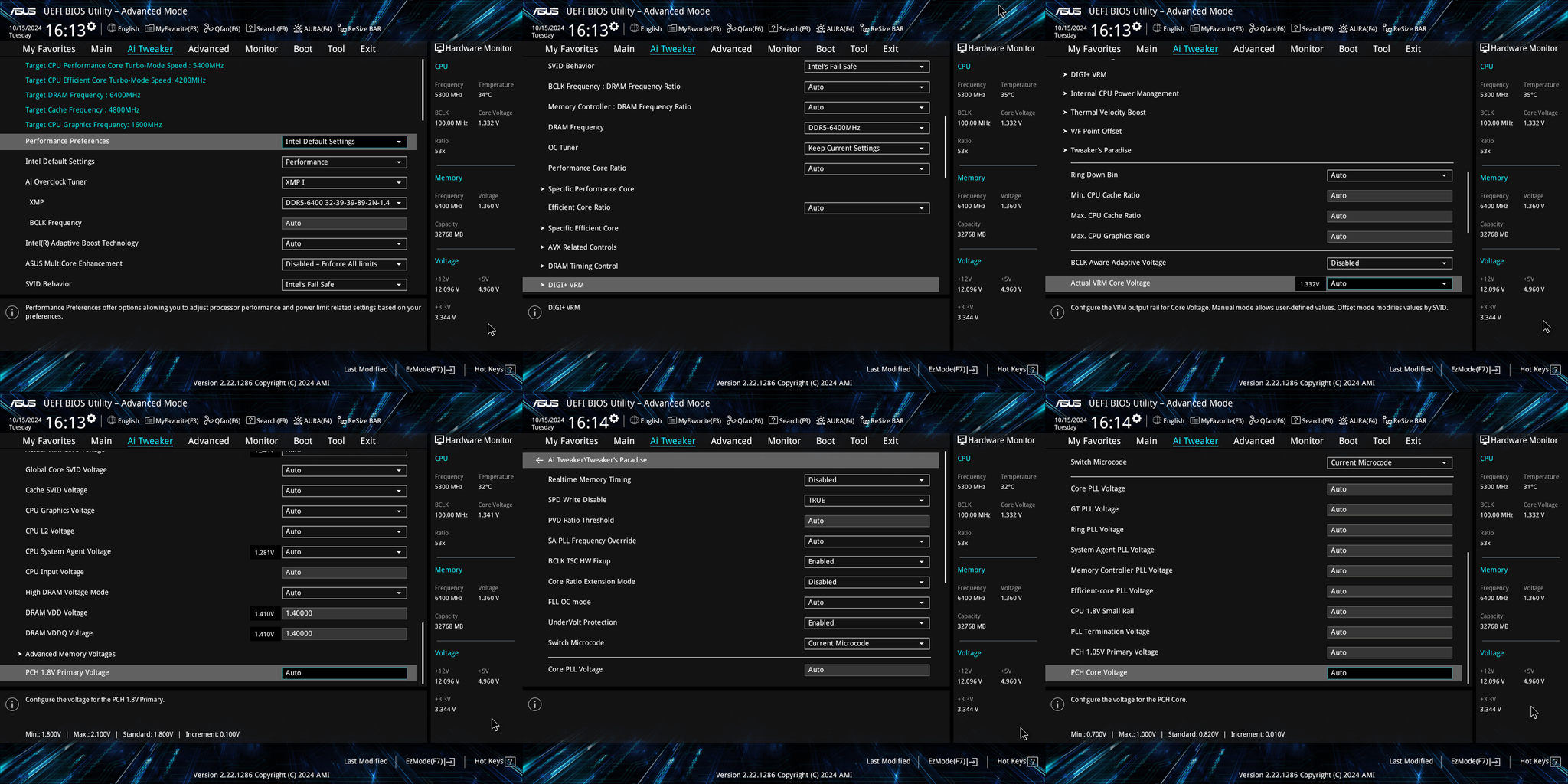Click the PCH 1.05V Primary Voltage field
1568x784 pixels.
point(1390,653)
